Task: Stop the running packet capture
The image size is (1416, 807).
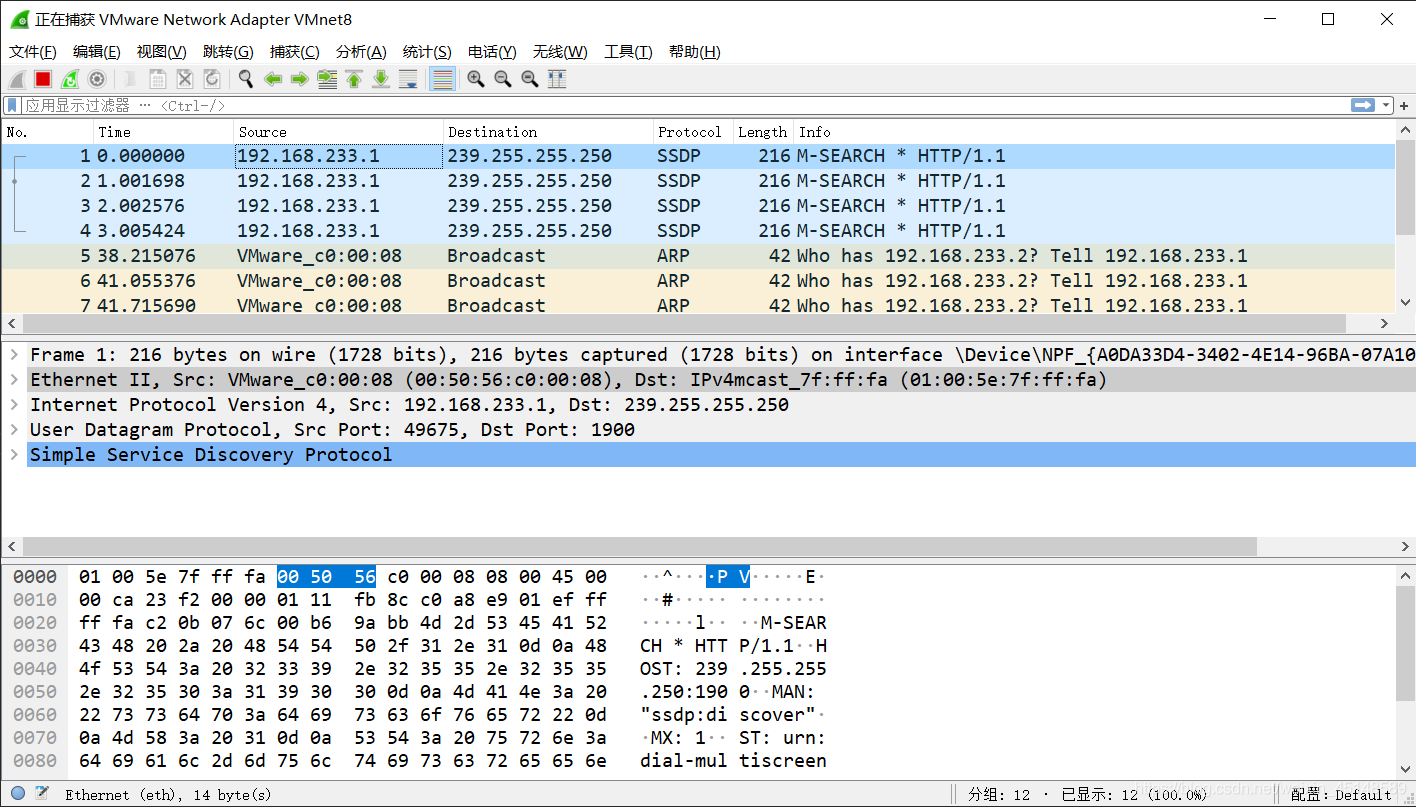Action: coord(43,79)
